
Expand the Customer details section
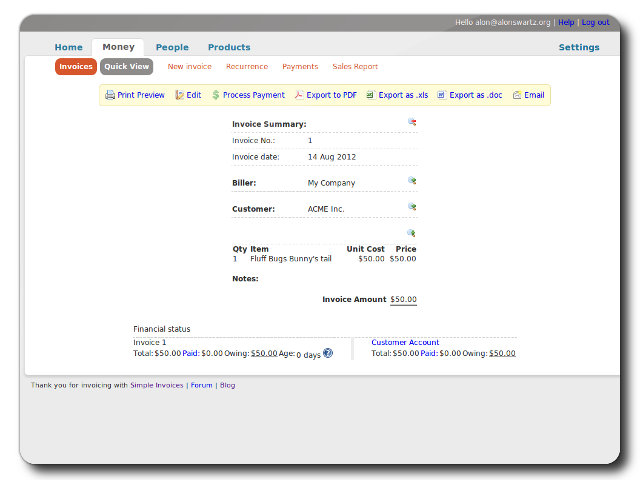[411, 207]
